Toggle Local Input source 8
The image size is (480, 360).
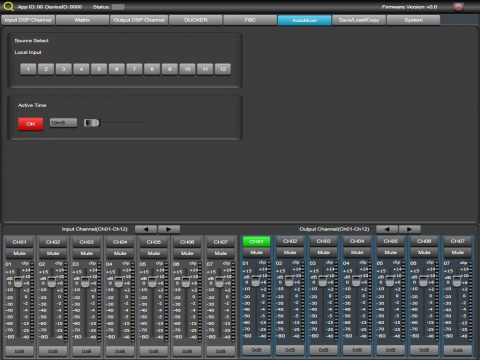[x=152, y=69]
